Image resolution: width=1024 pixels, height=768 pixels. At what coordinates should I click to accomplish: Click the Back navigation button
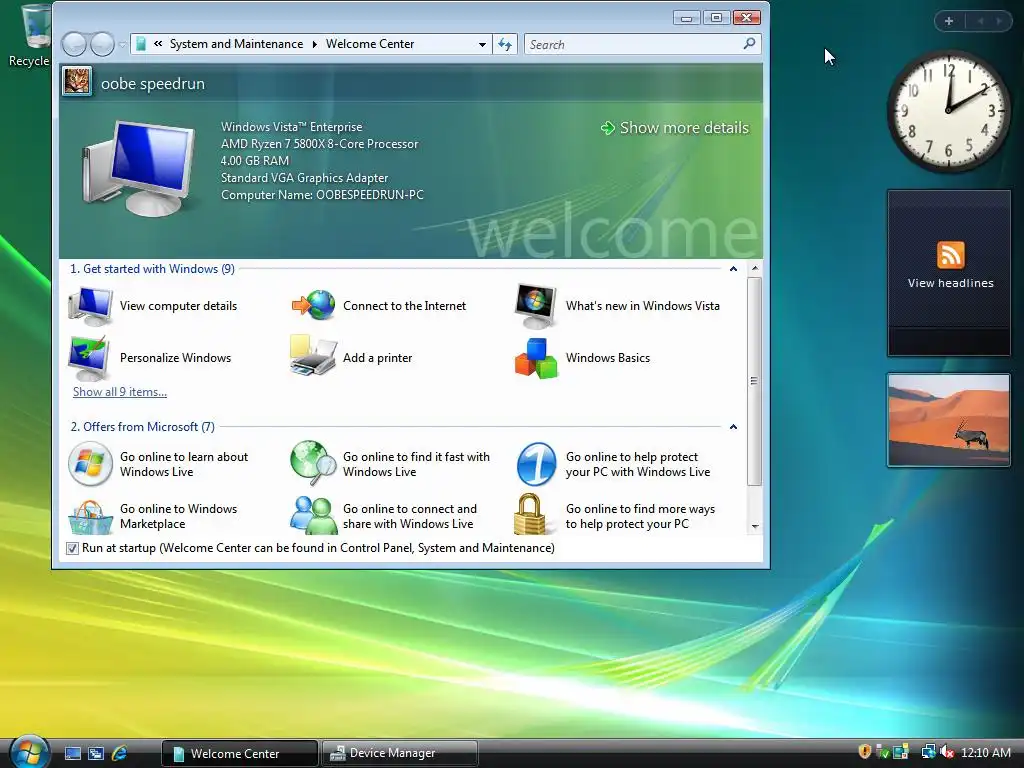tap(74, 44)
